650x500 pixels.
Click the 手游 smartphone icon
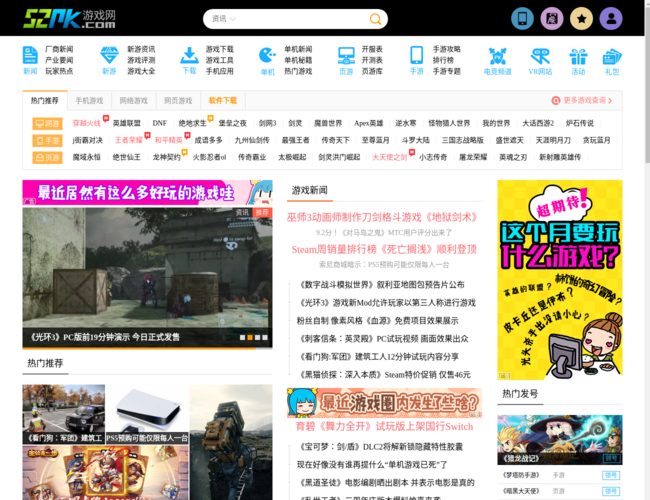[x=417, y=55]
